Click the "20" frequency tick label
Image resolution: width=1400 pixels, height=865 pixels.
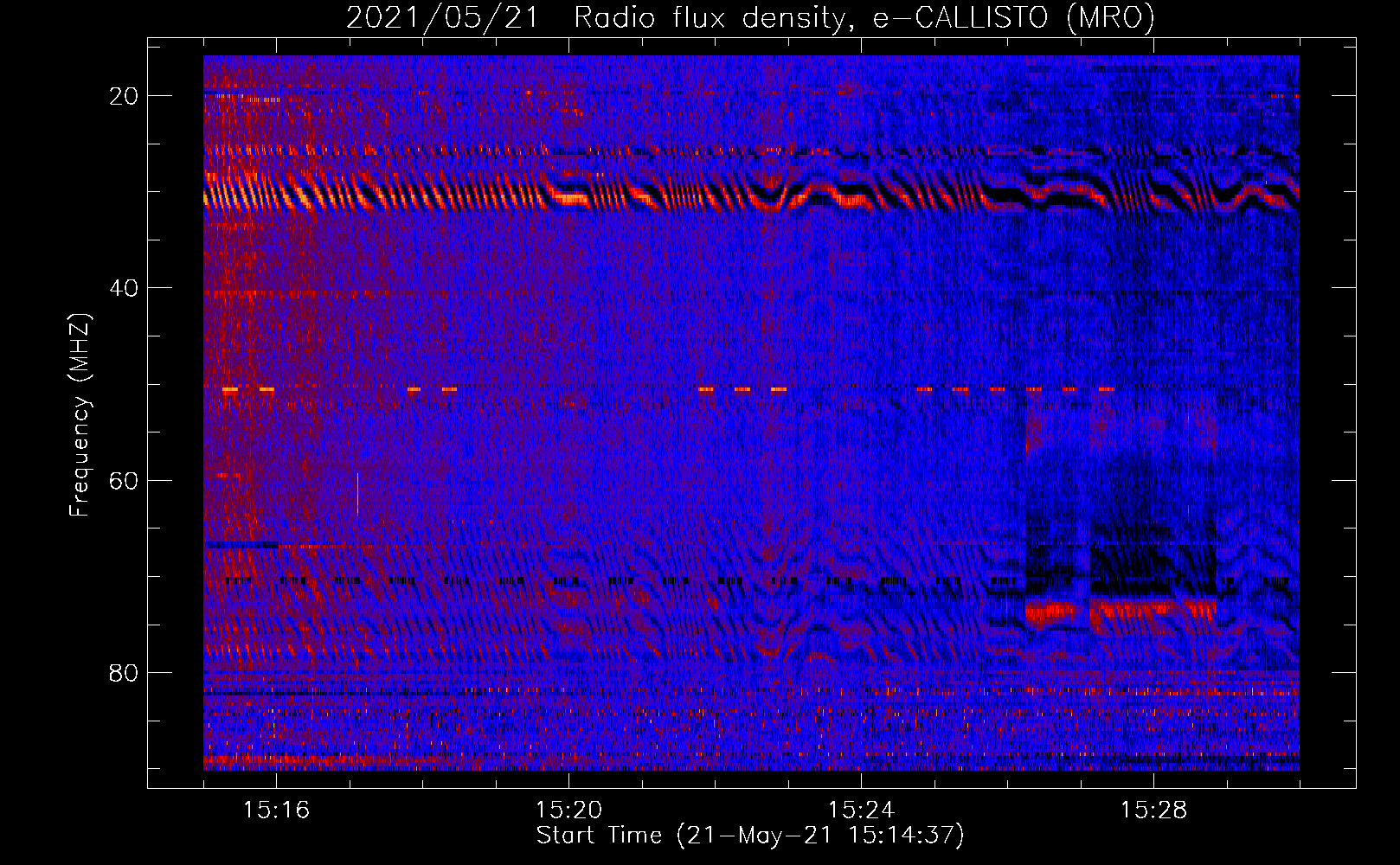[x=124, y=96]
